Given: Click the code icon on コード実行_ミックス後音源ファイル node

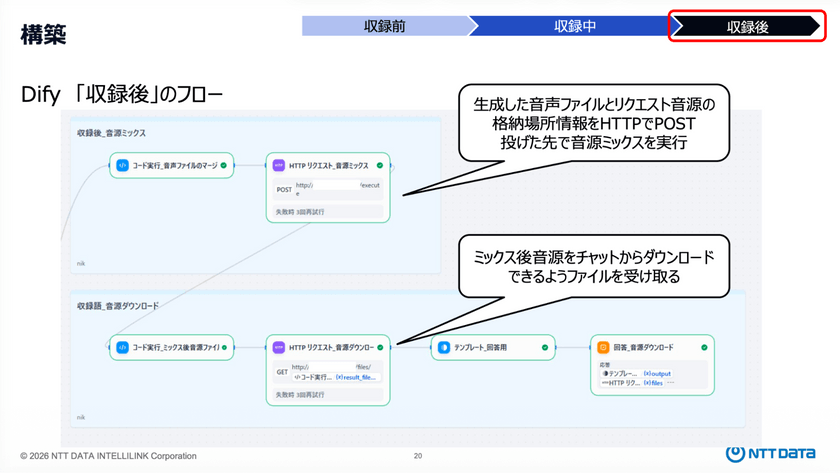Looking at the screenshot, I should click(122, 347).
